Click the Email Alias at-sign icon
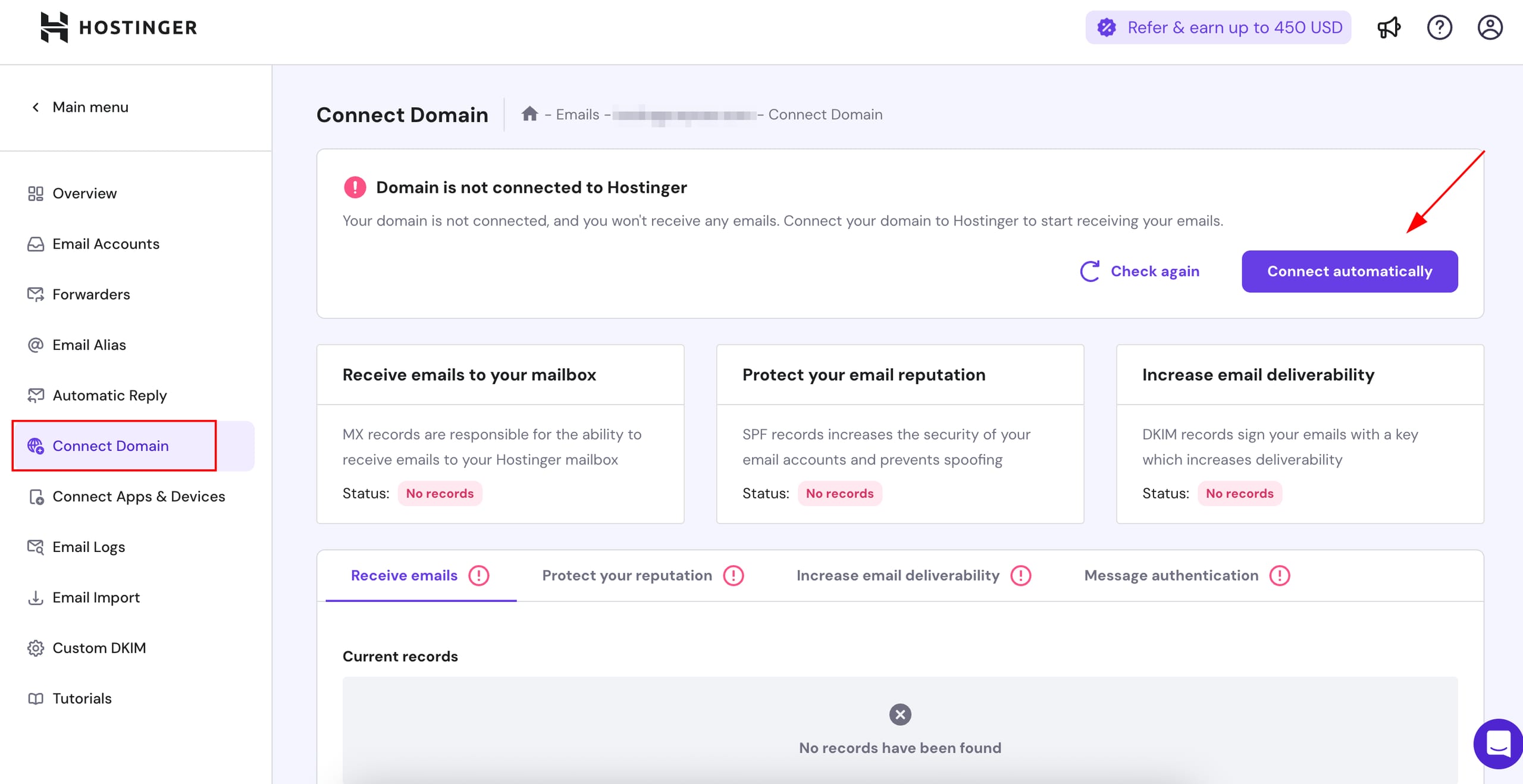The image size is (1523, 784). [36, 345]
